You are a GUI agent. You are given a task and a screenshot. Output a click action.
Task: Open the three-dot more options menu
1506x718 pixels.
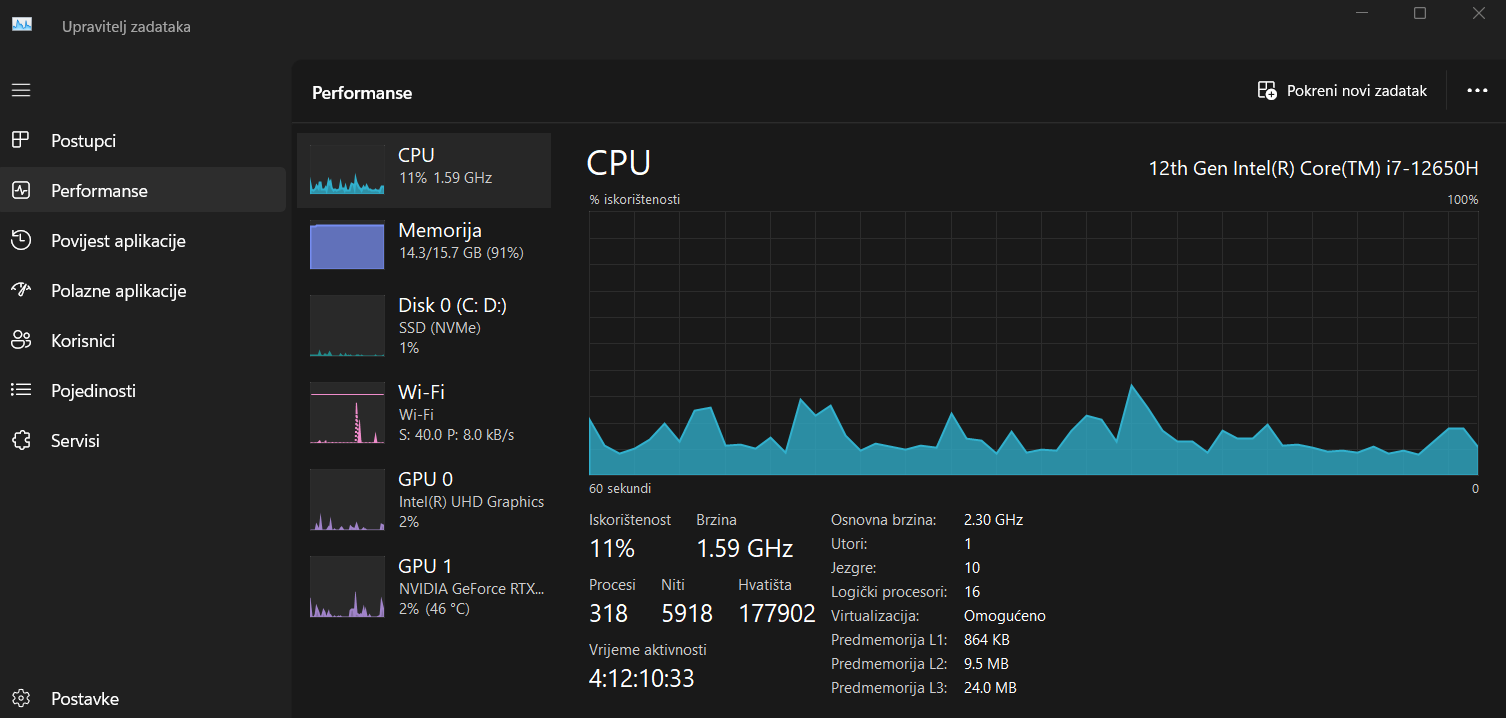click(x=1477, y=90)
